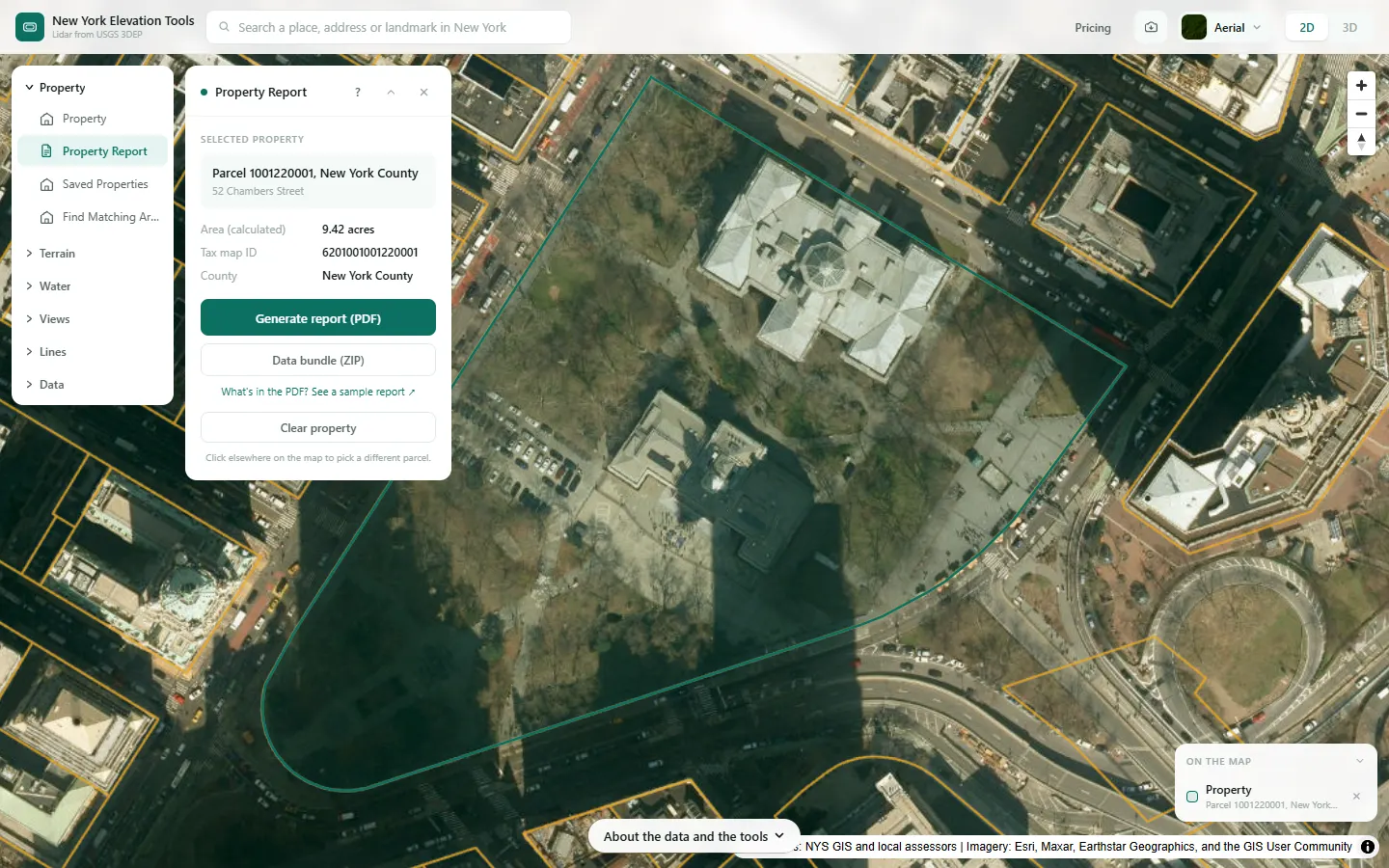This screenshot has height=868, width=1389.
Task: Click the Tax map ID value 6201001001220001
Action: 370,253
